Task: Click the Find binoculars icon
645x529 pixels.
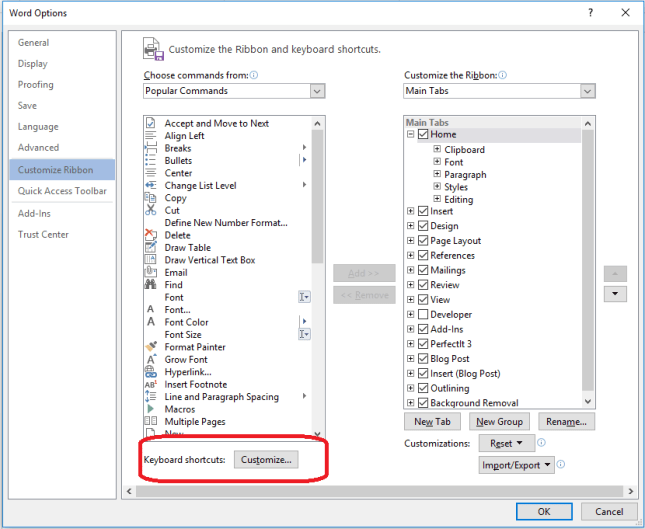Action: (151, 284)
